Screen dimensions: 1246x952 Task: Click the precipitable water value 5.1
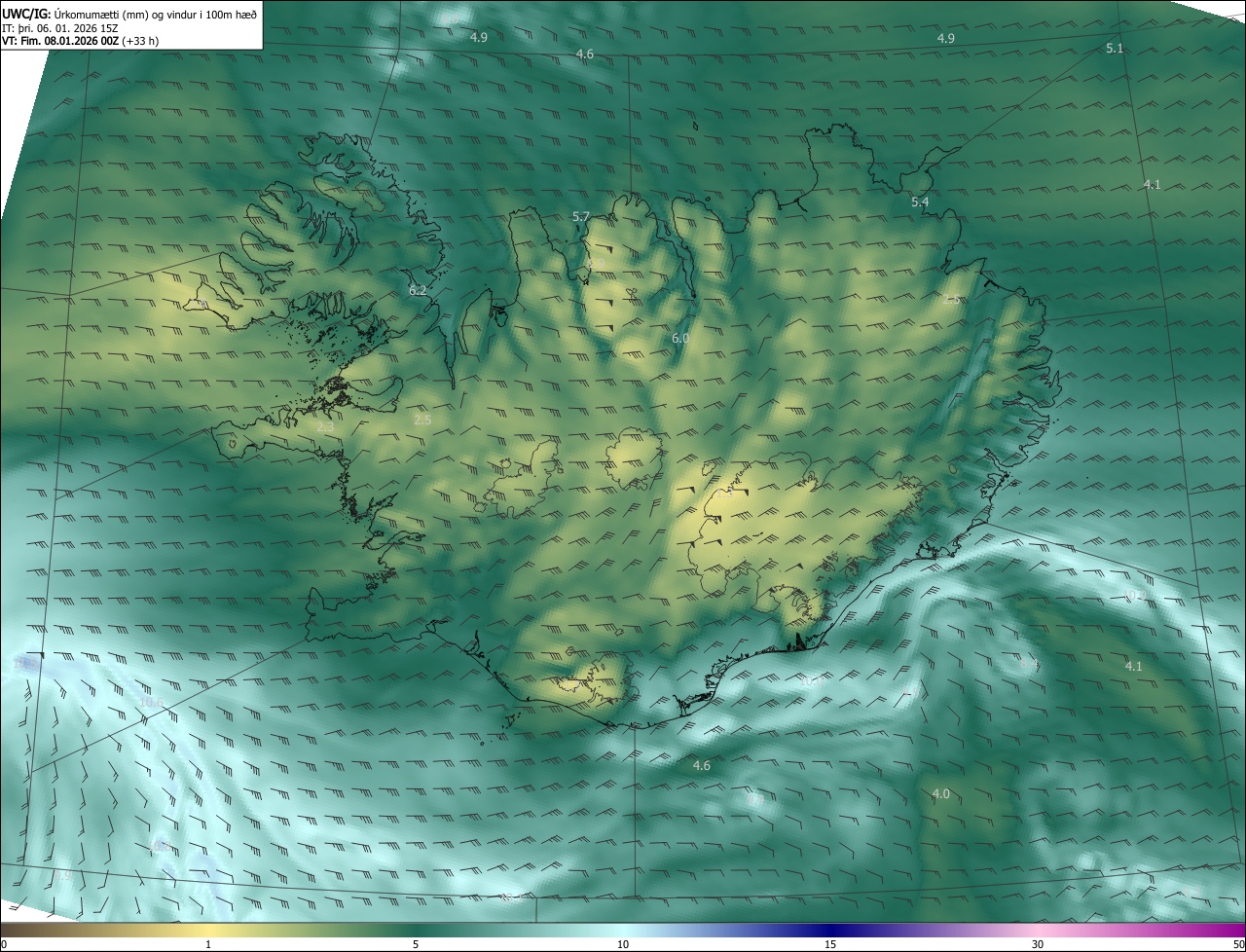point(1115,48)
